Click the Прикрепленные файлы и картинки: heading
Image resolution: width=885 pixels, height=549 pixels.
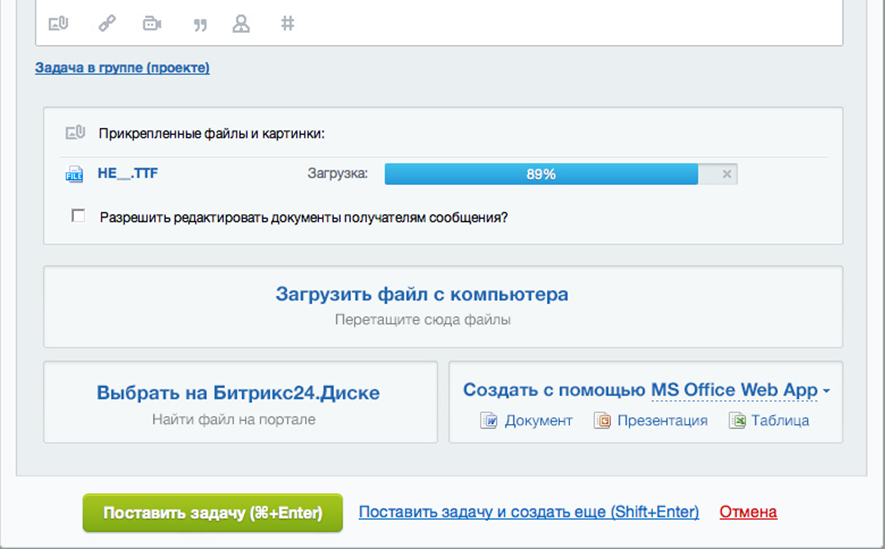pos(212,134)
